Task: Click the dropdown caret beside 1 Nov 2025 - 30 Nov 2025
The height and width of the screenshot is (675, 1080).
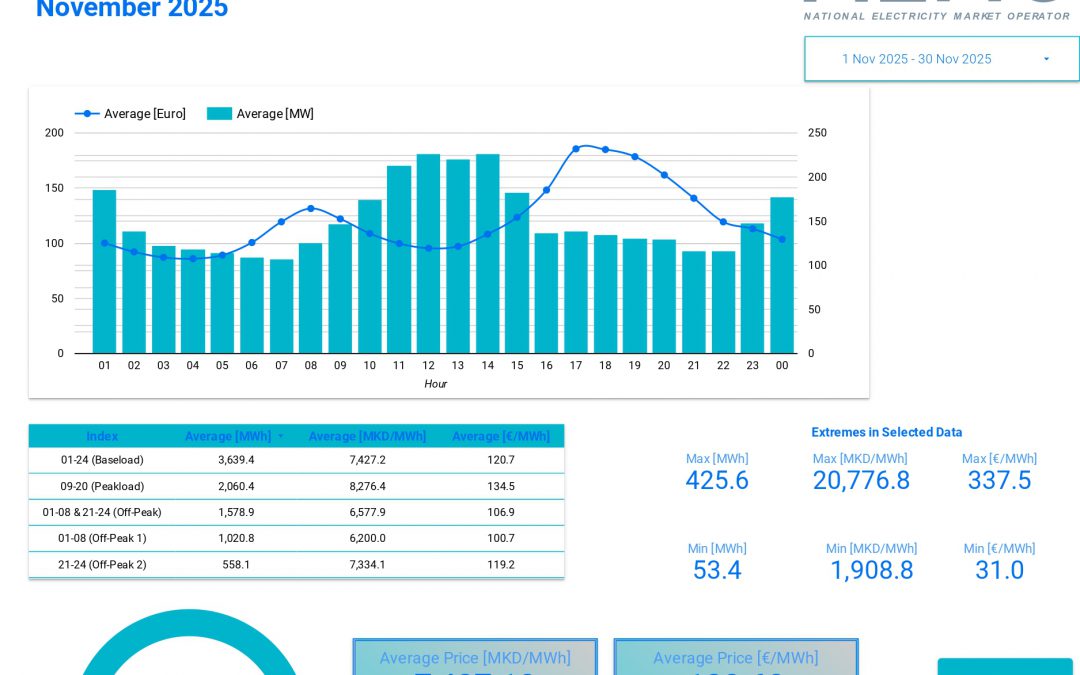Action: (x=1046, y=58)
